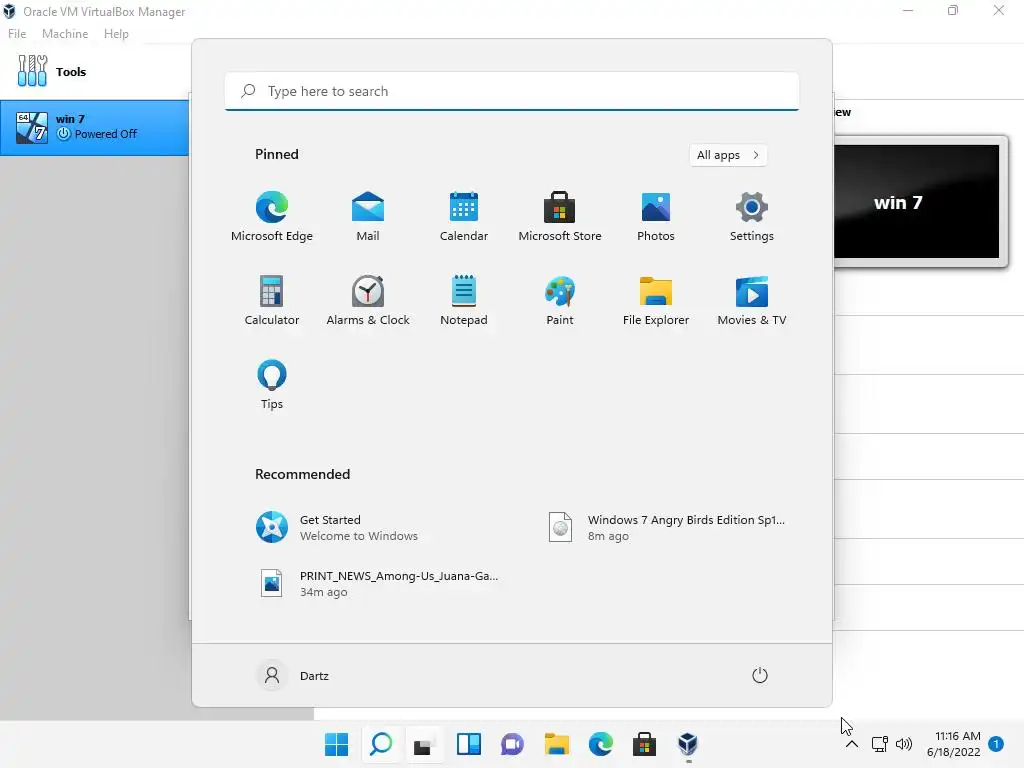Open the Chat taskbar icon
Viewport: 1024px width, 768px height.
[513, 744]
